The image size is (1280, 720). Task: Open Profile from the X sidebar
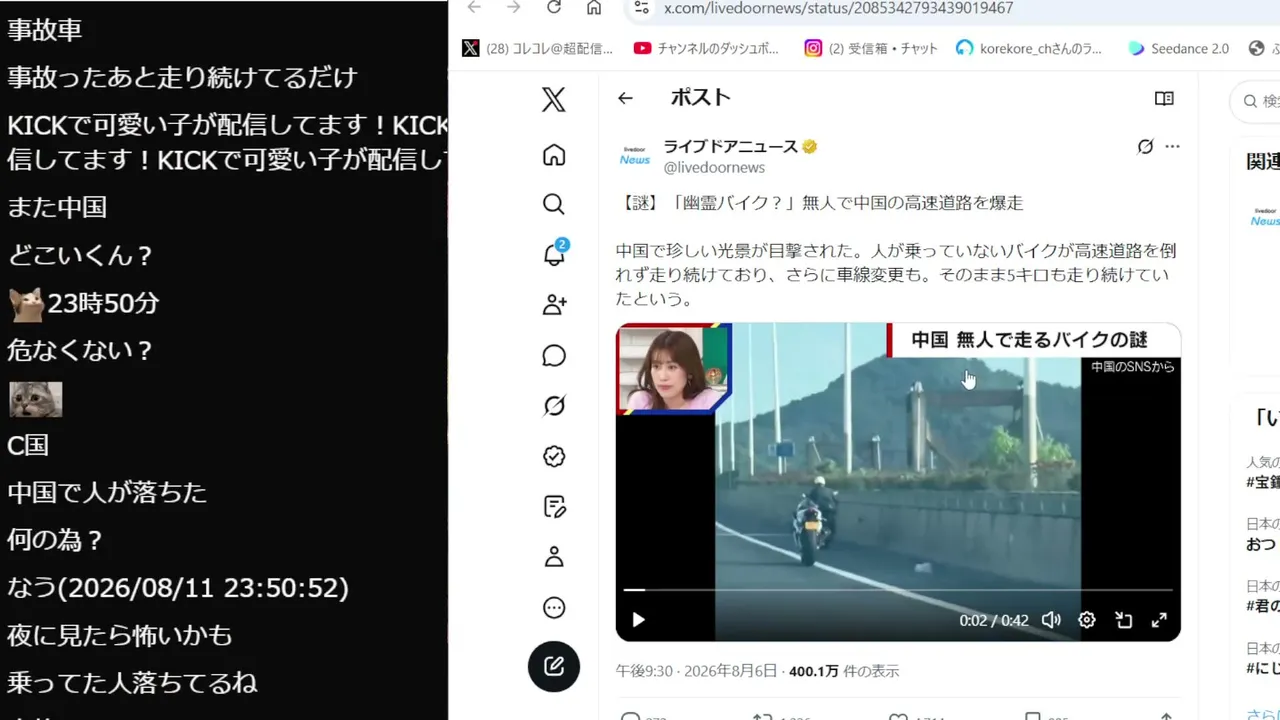[x=554, y=557]
